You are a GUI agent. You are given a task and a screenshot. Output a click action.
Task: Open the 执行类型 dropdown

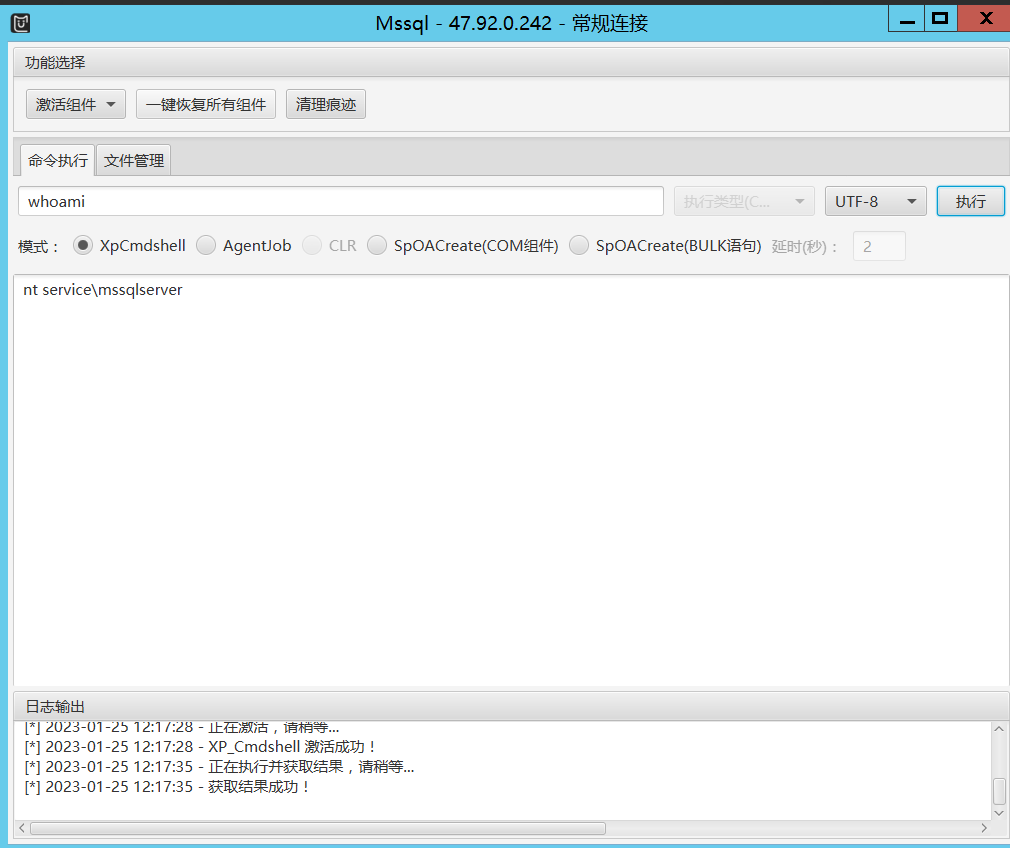(744, 202)
